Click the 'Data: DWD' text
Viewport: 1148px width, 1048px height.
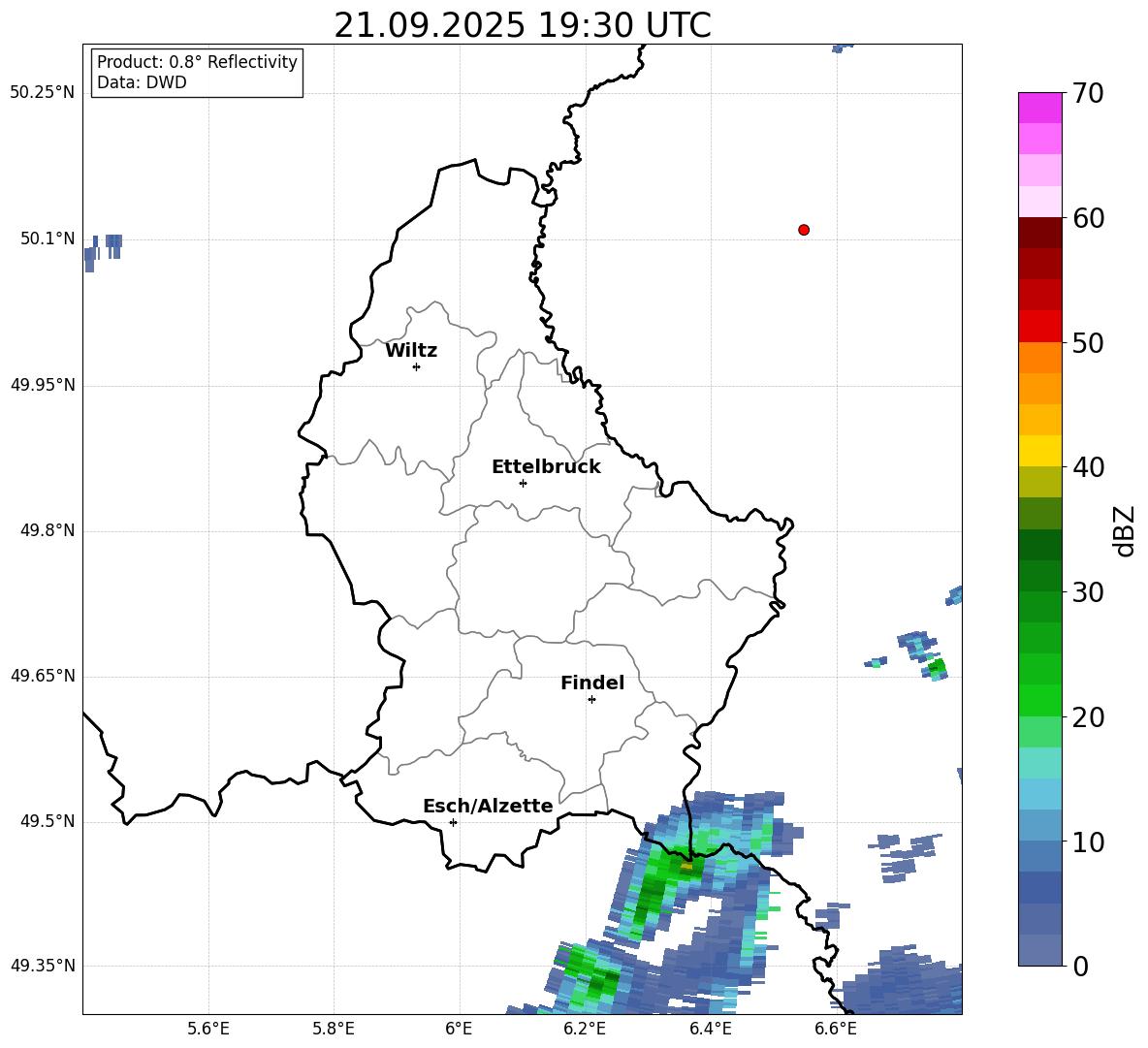pyautogui.click(x=142, y=82)
